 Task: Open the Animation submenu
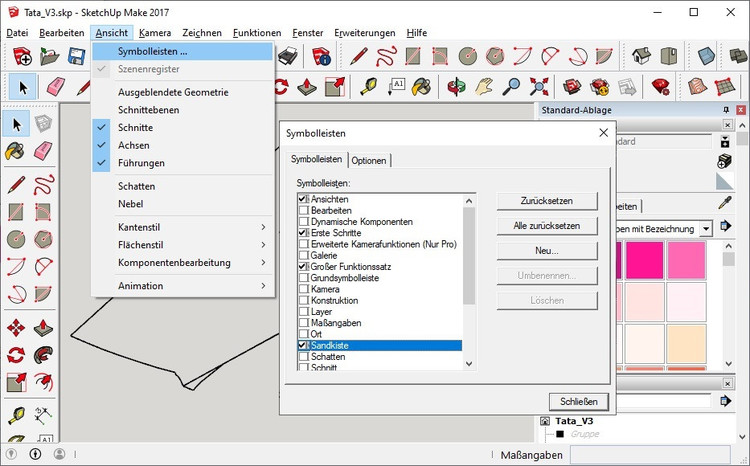[x=183, y=286]
